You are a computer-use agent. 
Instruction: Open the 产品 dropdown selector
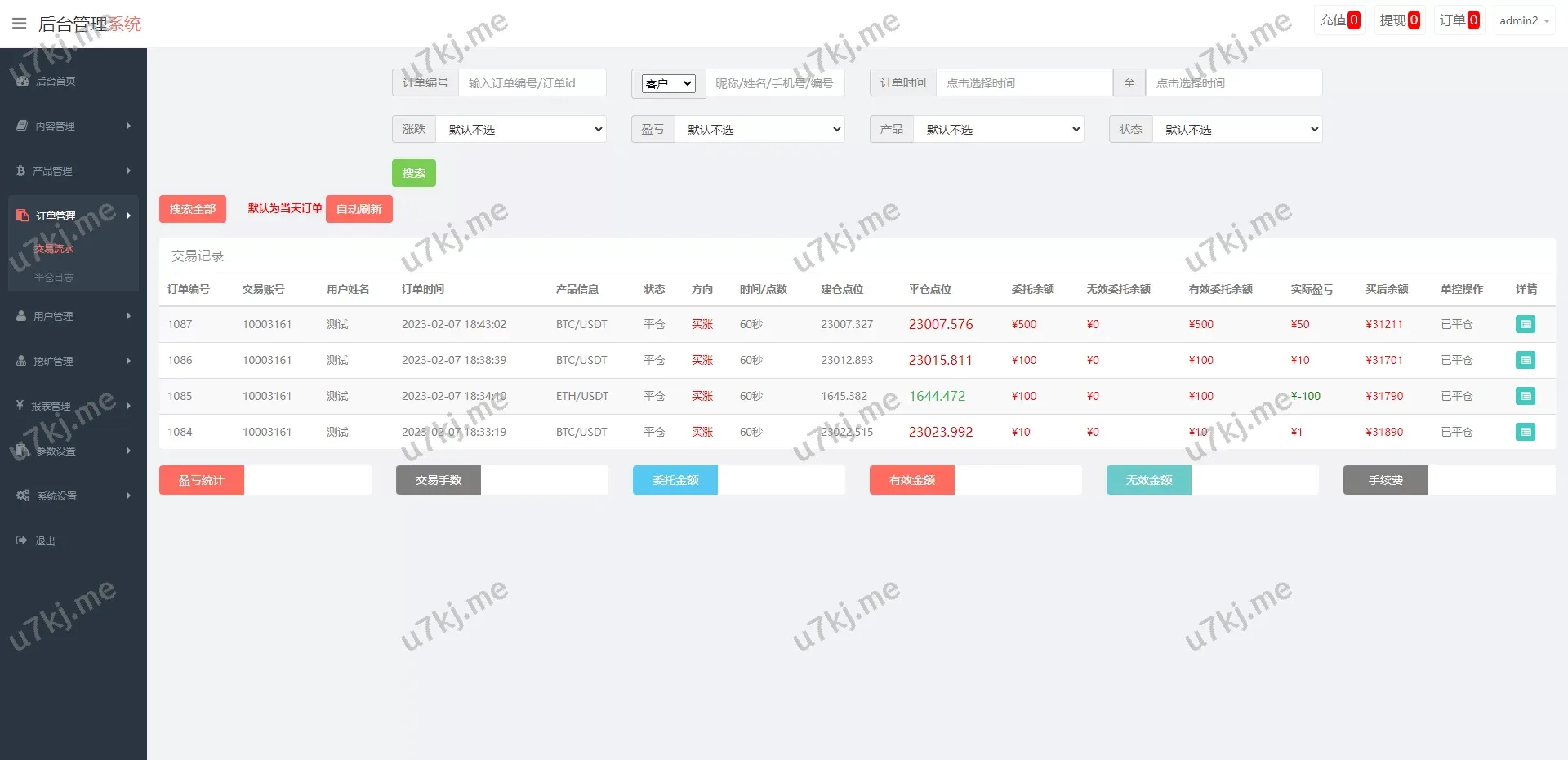998,130
